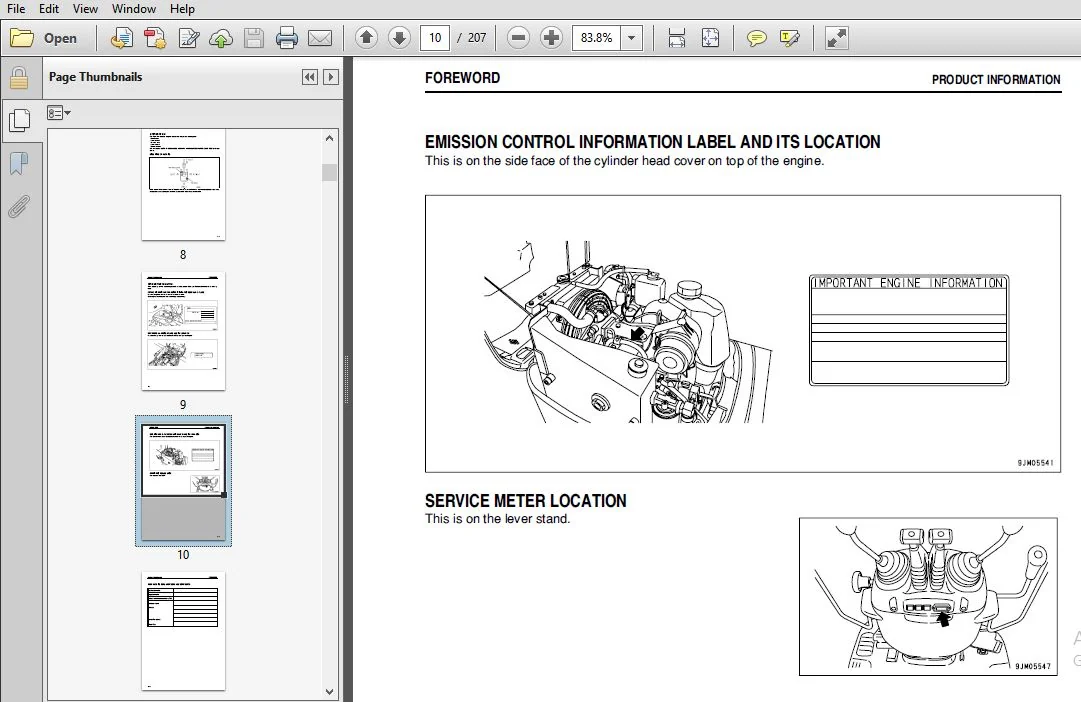
Task: Toggle the Page Thumbnails panel icon
Action: pos(20,121)
